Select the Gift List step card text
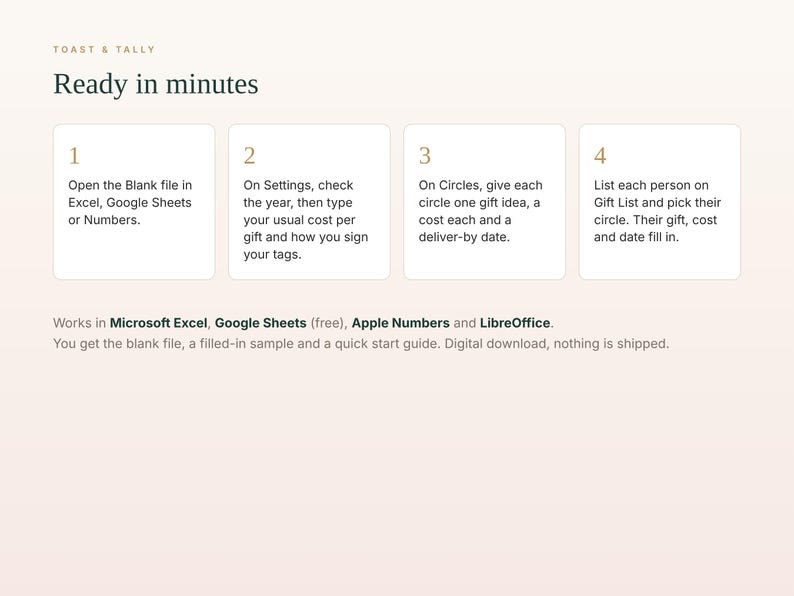This screenshot has height=596, width=794. pos(657,211)
